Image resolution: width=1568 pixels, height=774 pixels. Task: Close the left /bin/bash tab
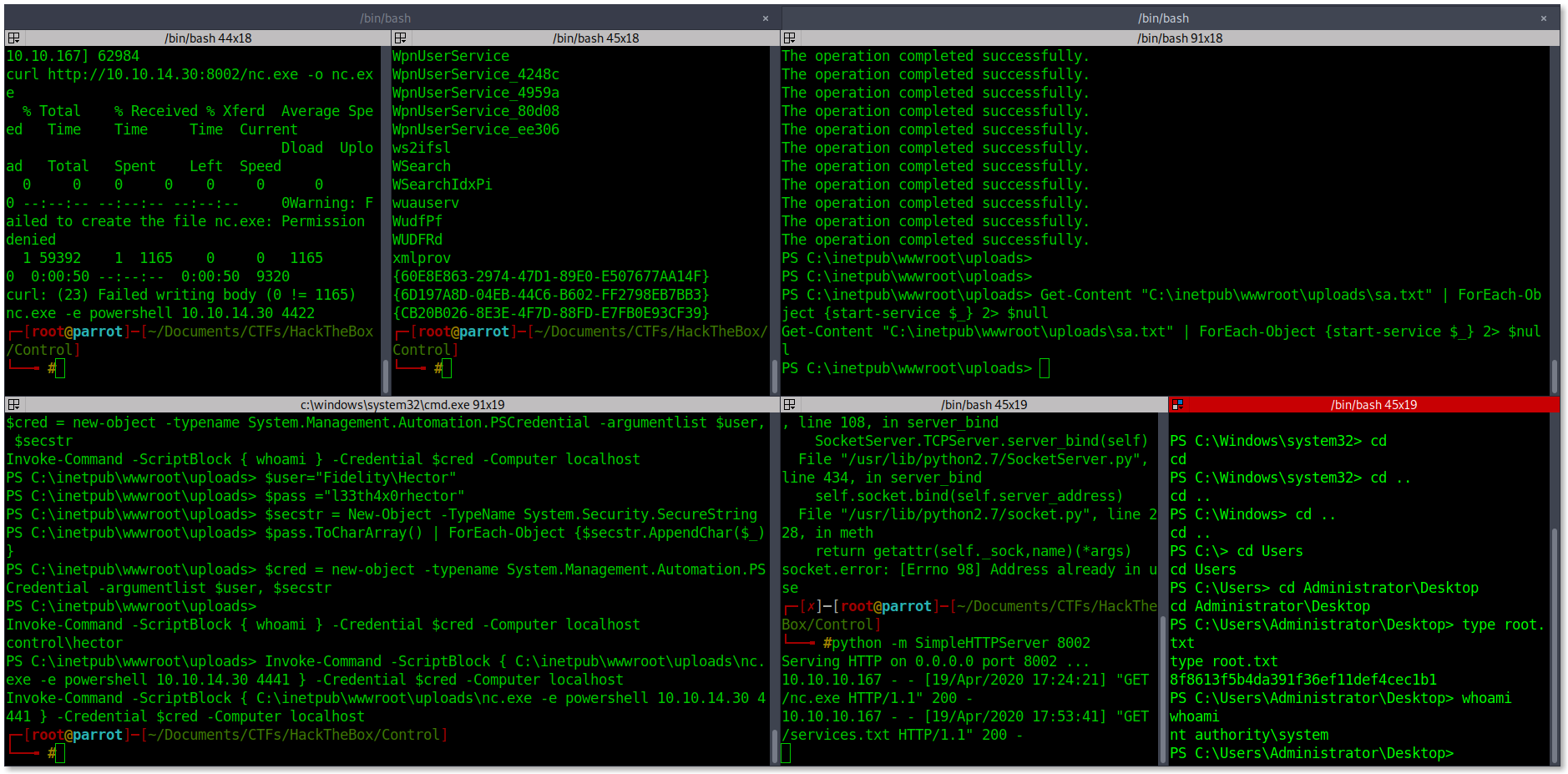(766, 18)
